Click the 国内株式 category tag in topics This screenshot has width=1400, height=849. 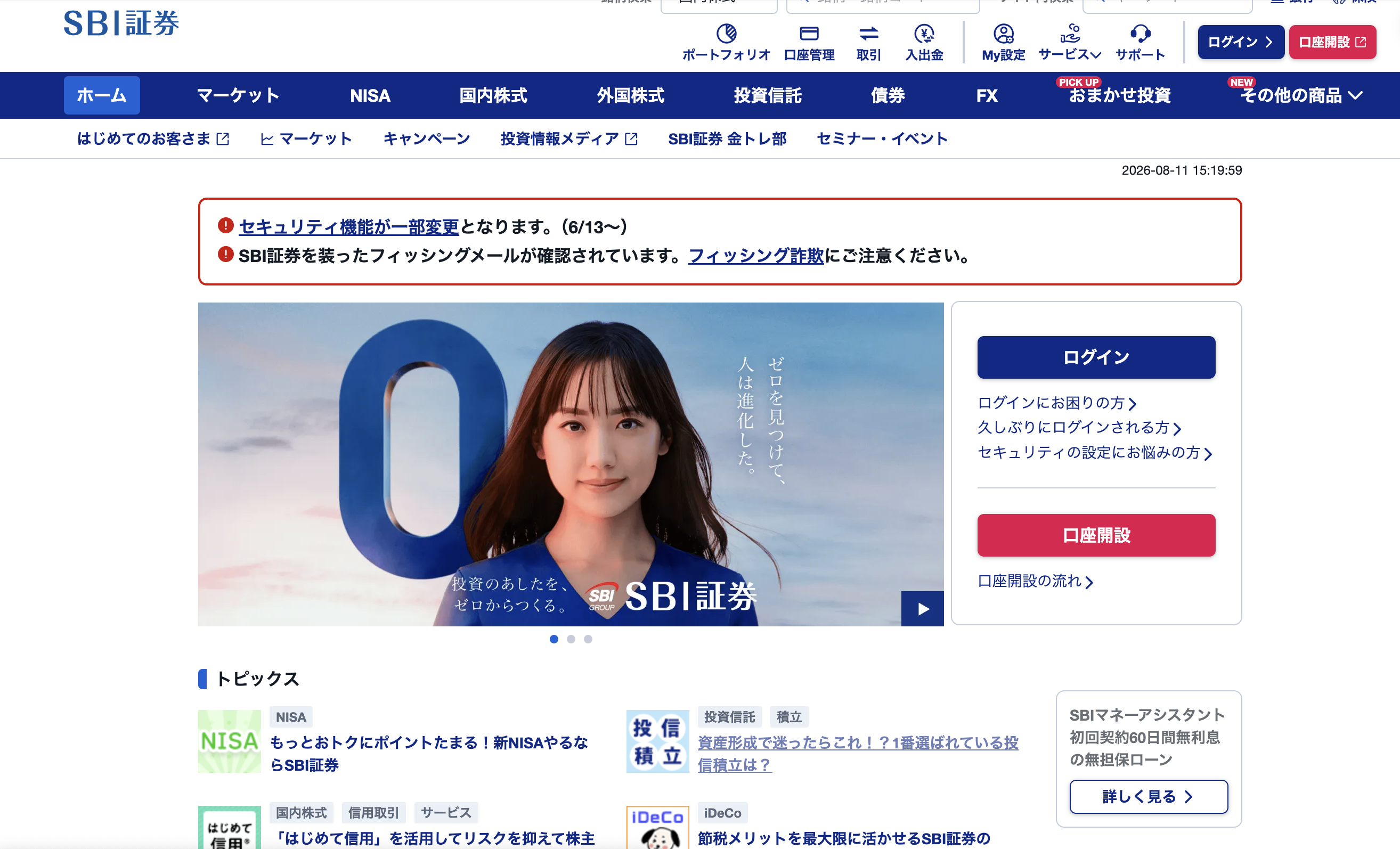pyautogui.click(x=301, y=813)
